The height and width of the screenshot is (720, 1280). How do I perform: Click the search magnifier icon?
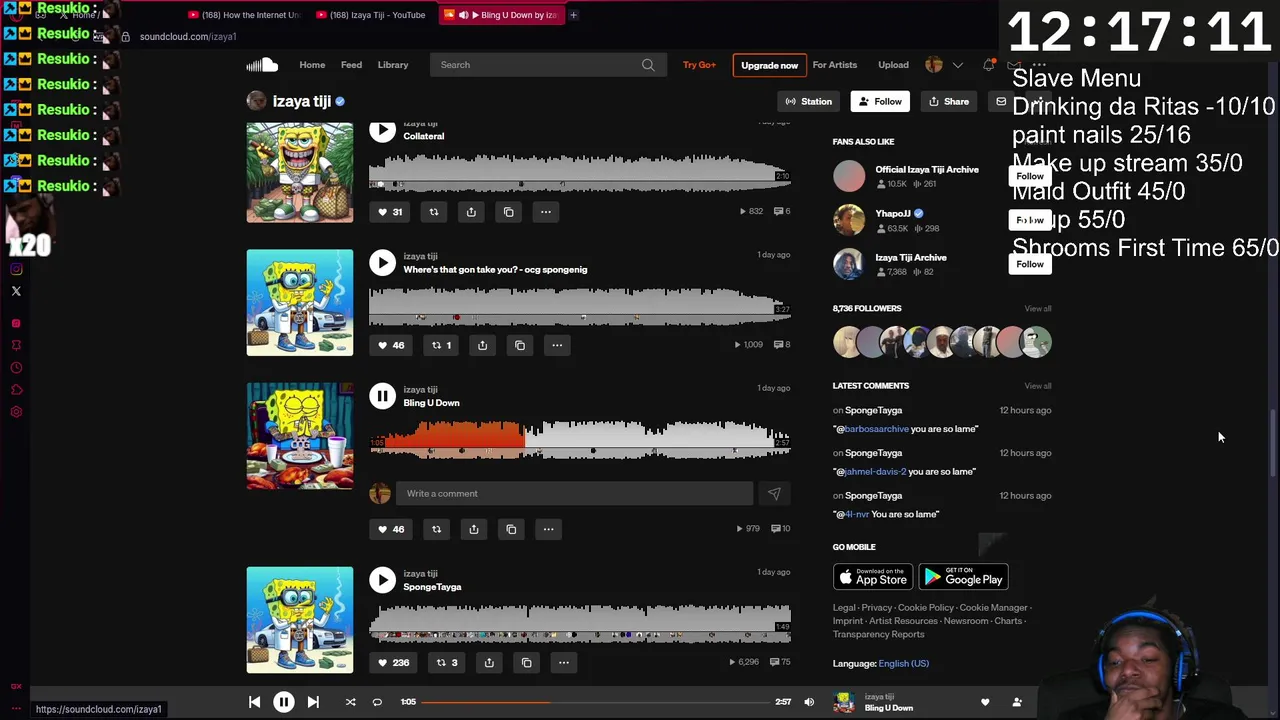[648, 65]
